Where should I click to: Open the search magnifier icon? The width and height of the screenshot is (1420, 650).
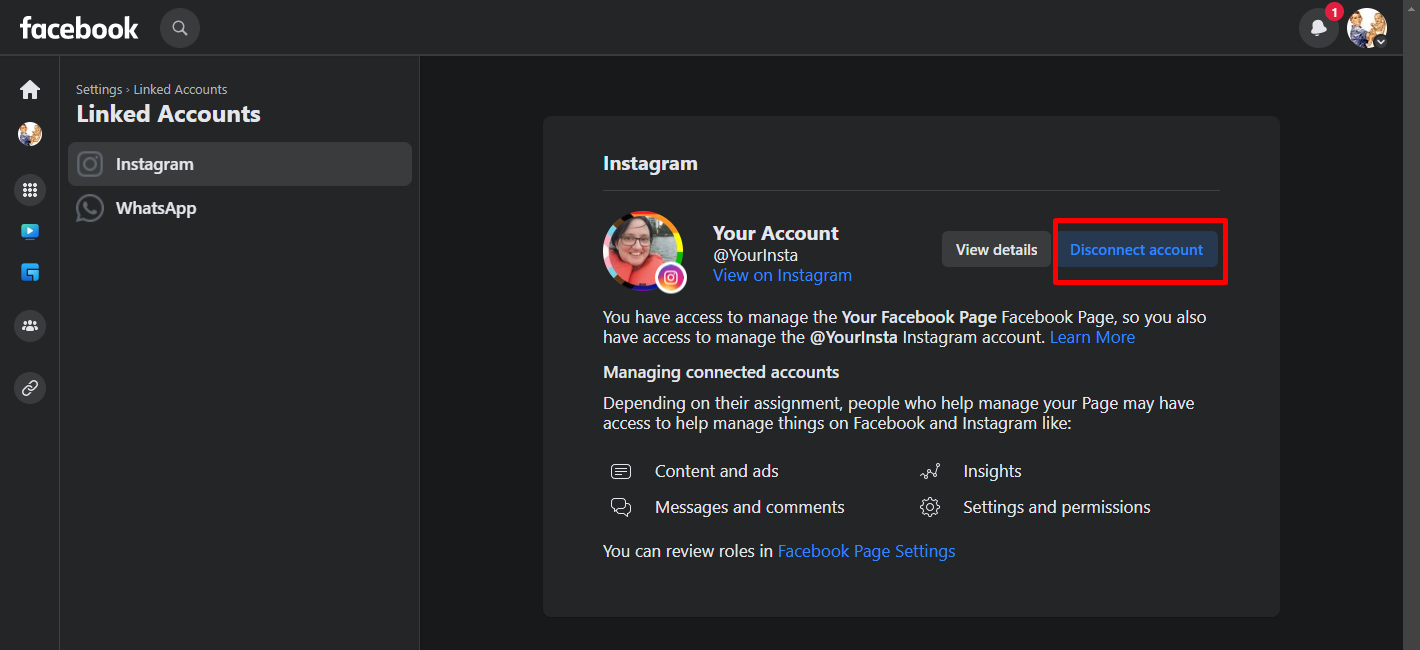click(180, 28)
